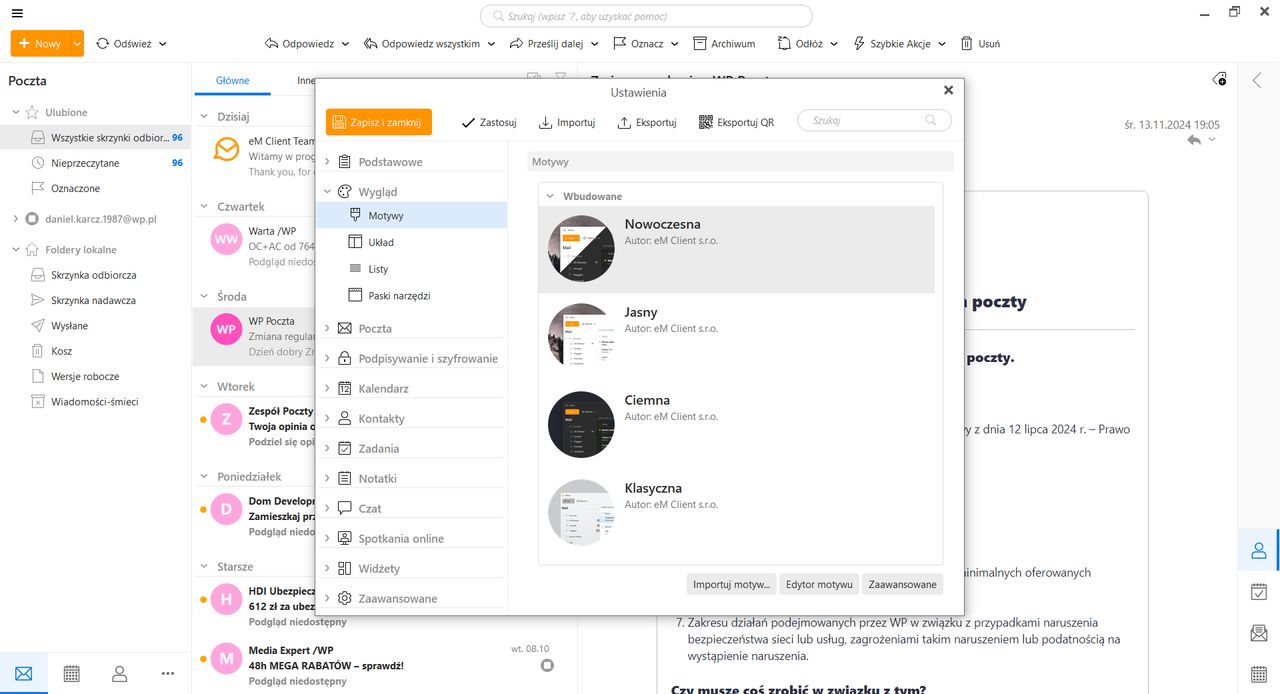Open Wiadomości-śmieci junk folder
The height and width of the screenshot is (694, 1280).
(x=97, y=402)
